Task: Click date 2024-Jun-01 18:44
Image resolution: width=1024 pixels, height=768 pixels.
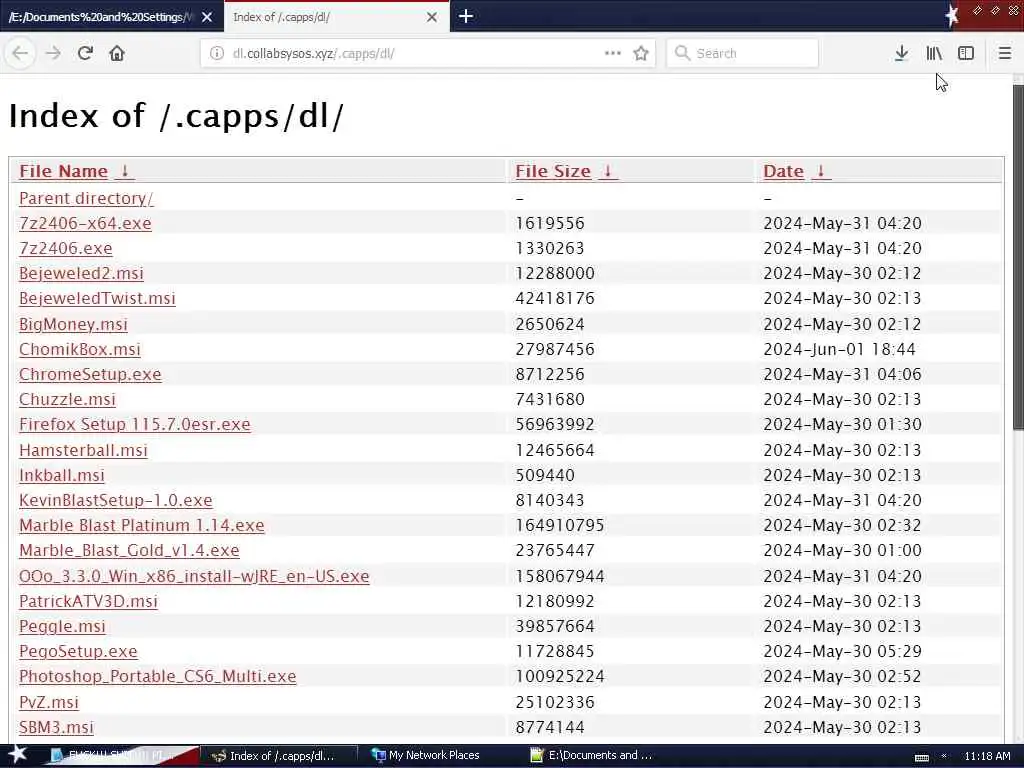Action: pos(839,349)
